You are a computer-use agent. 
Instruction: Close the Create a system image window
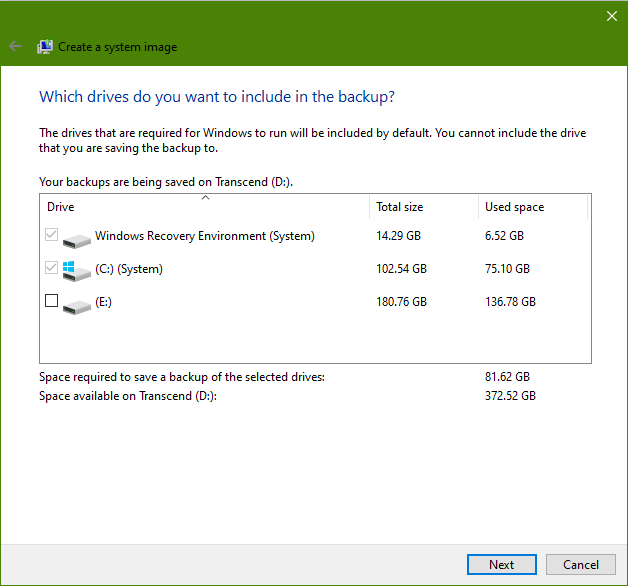tap(612, 16)
